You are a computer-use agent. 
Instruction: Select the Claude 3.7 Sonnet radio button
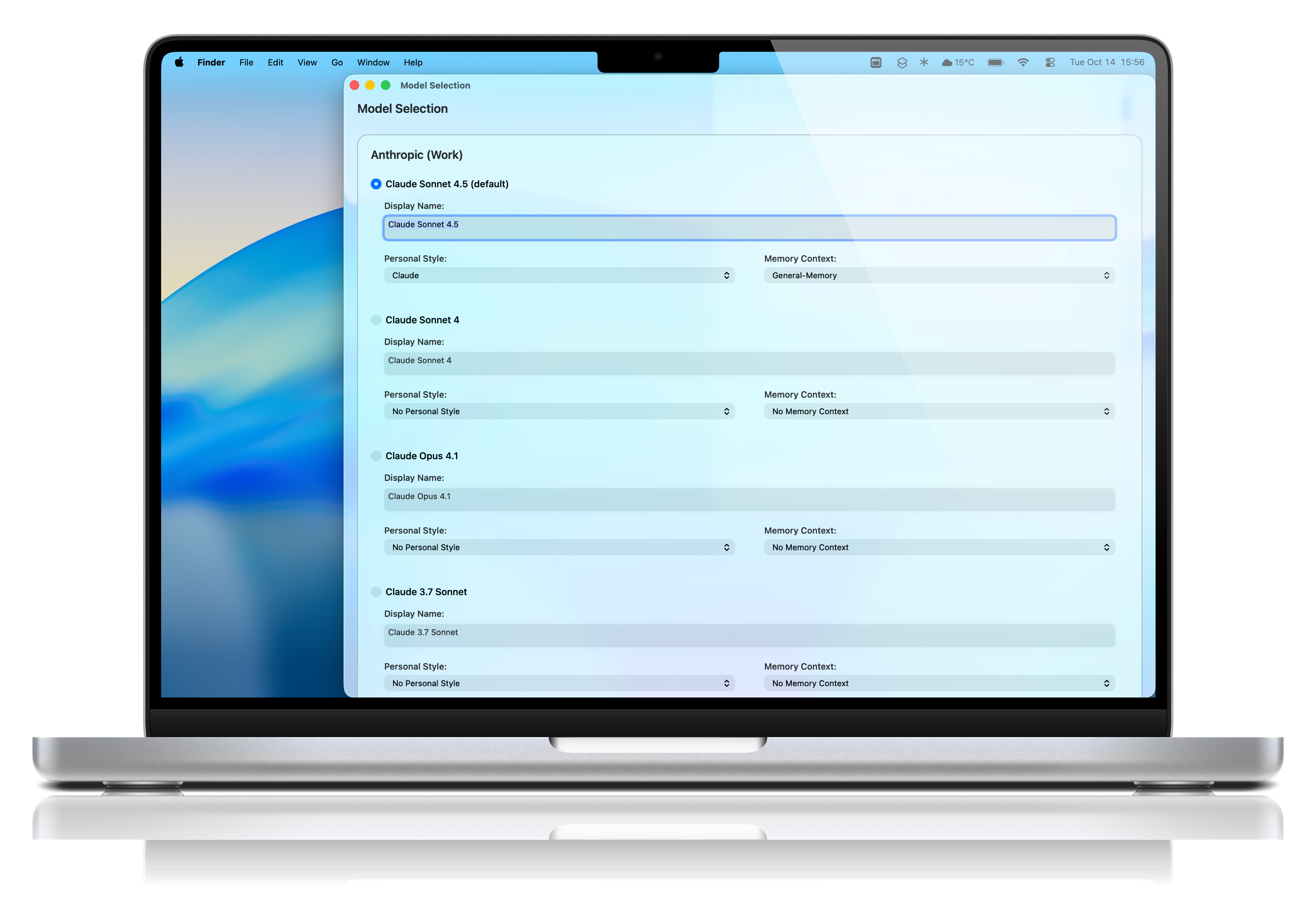[x=376, y=591]
